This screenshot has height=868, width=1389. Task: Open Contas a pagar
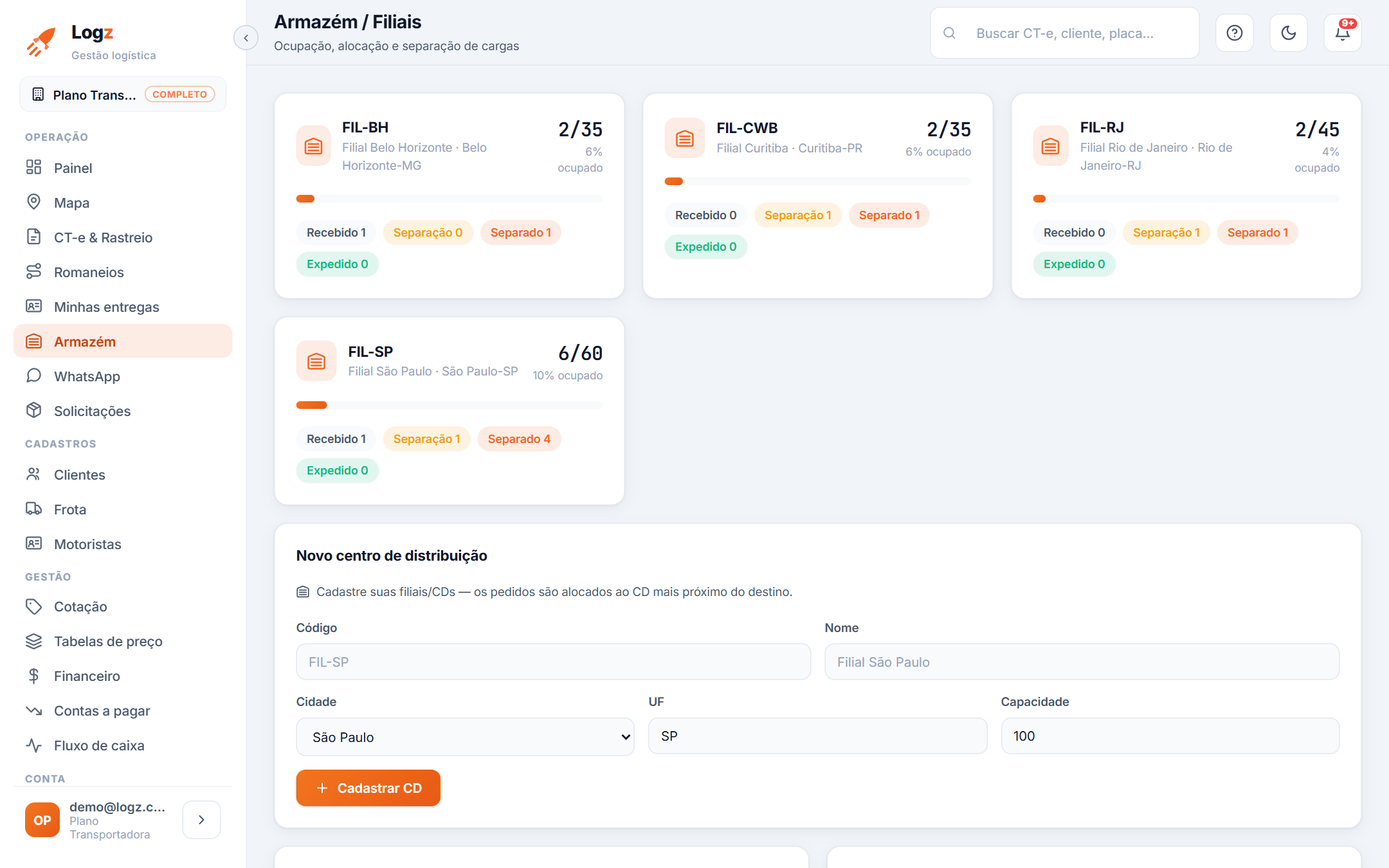(x=123, y=710)
